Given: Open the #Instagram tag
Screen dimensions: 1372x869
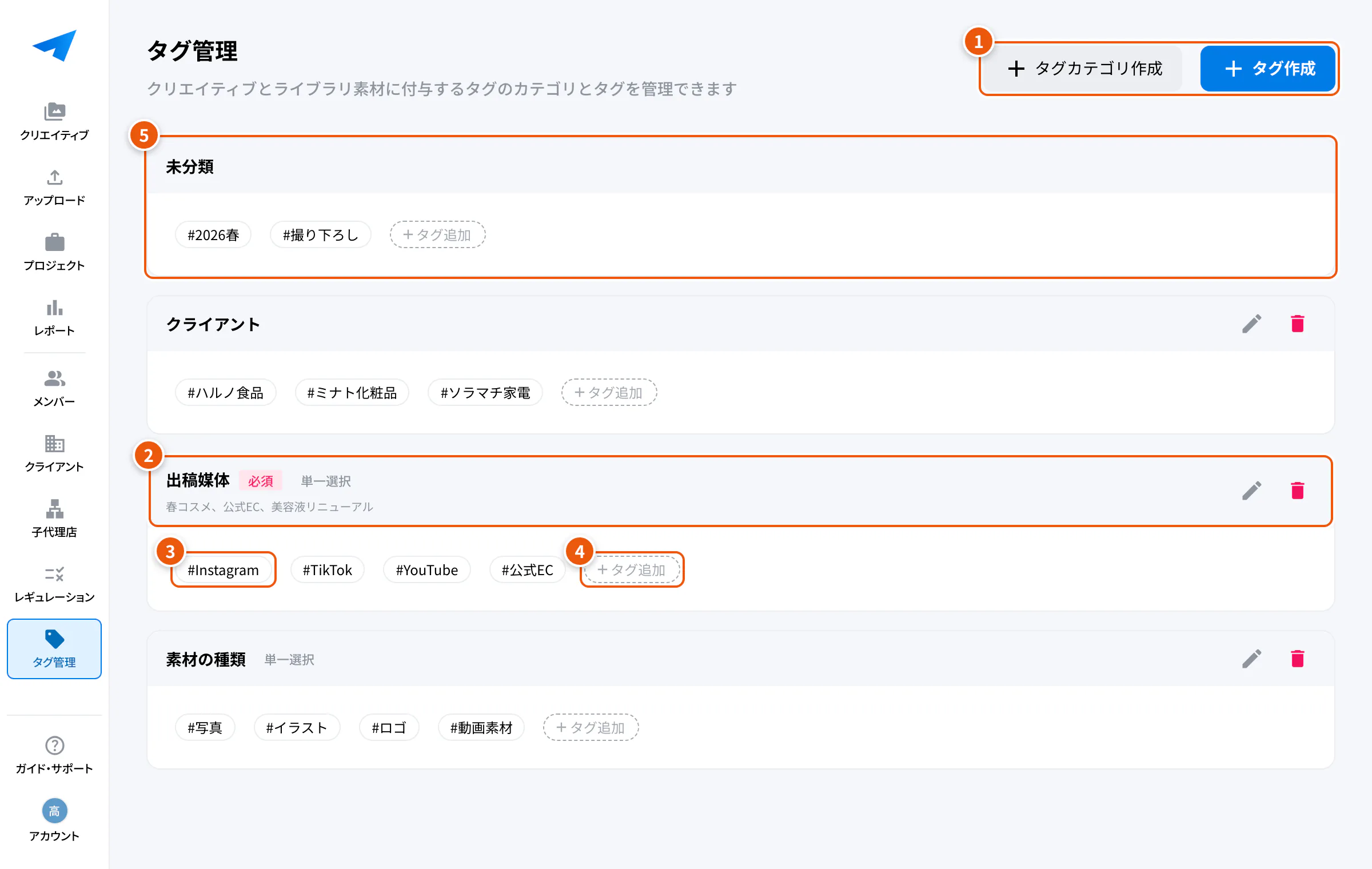Looking at the screenshot, I should pyautogui.click(x=224, y=569).
